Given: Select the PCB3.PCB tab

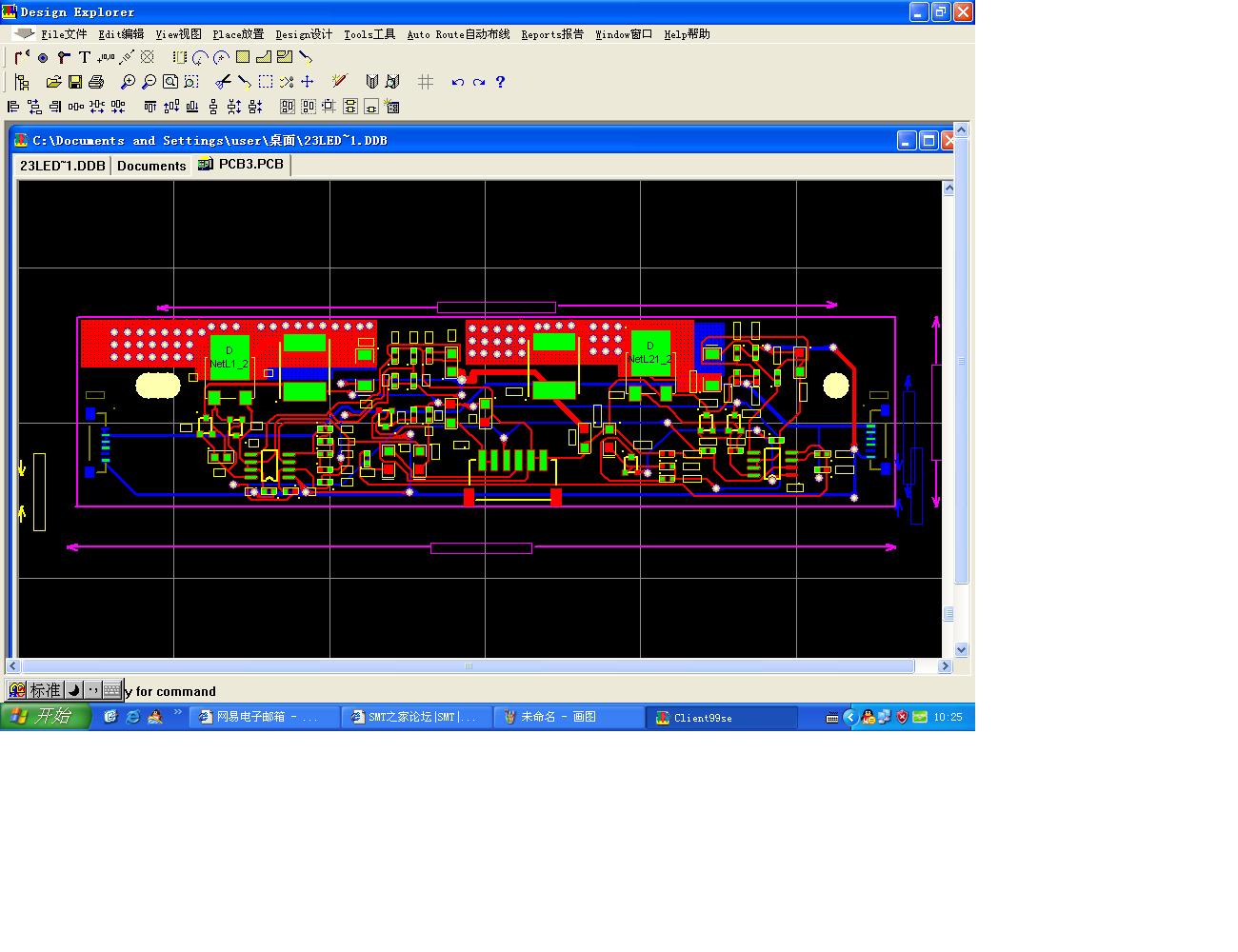Looking at the screenshot, I should coord(241,164).
